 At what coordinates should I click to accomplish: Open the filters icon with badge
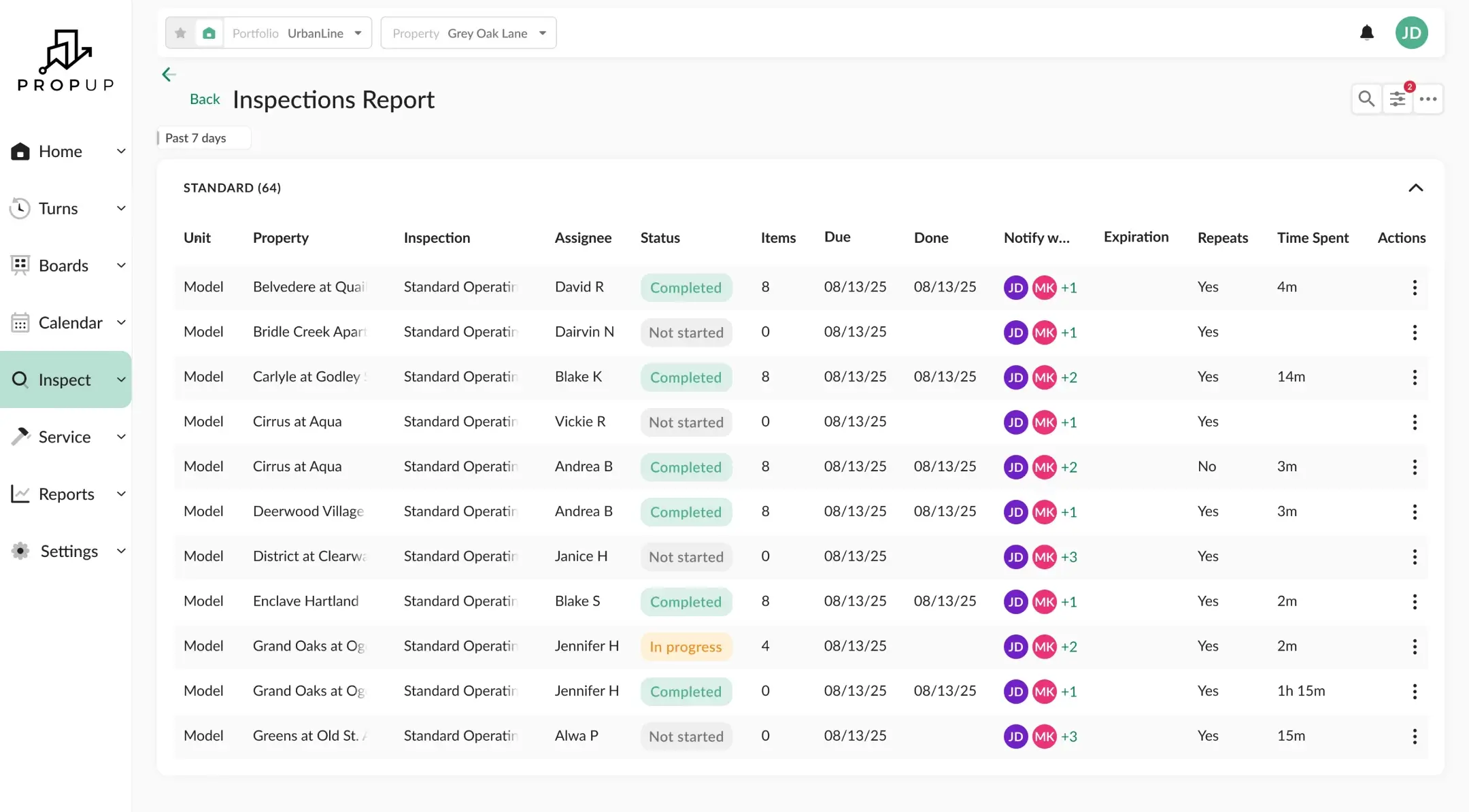point(1398,99)
